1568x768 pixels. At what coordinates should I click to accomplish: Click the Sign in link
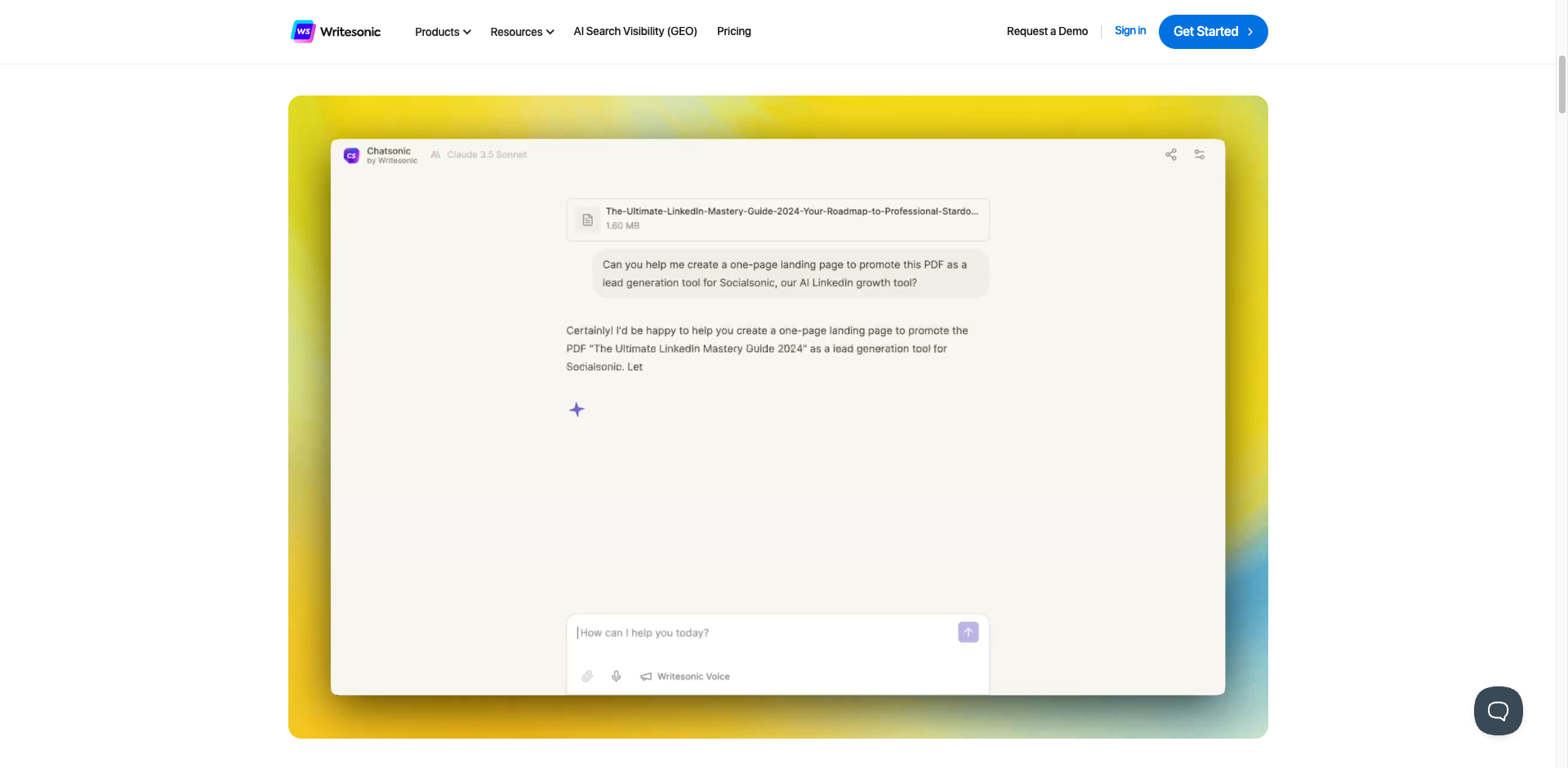(1129, 31)
